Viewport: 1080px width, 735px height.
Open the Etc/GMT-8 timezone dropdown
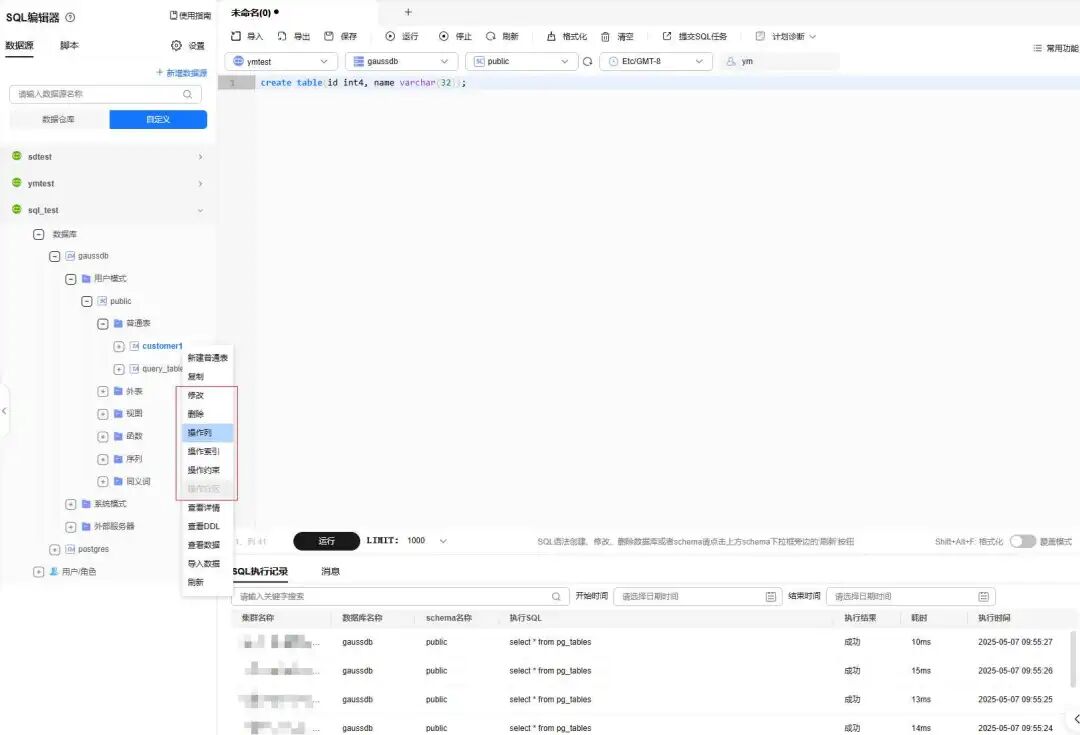click(656, 61)
